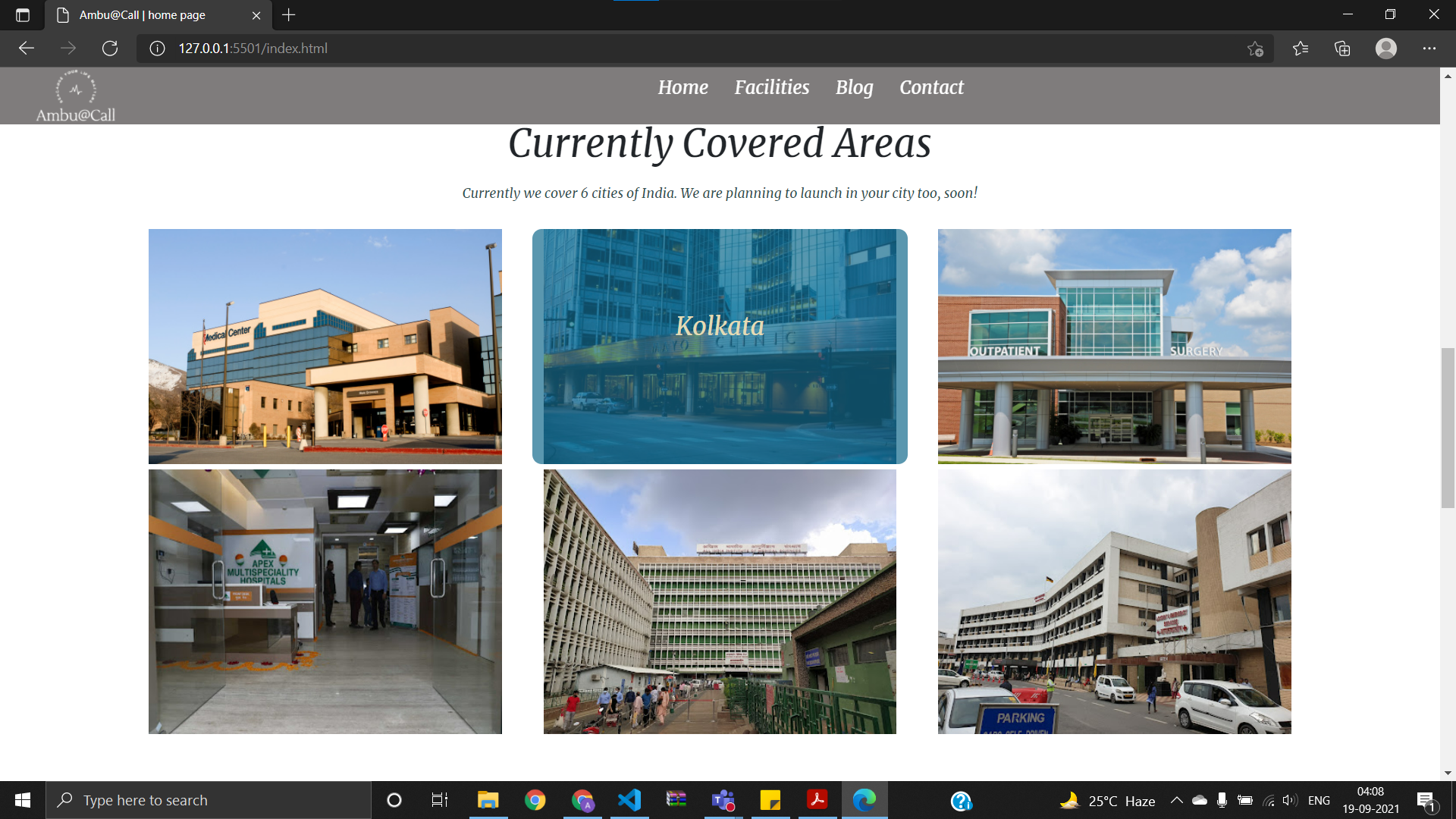Open a new browser tab
The image size is (1456, 819).
[289, 15]
